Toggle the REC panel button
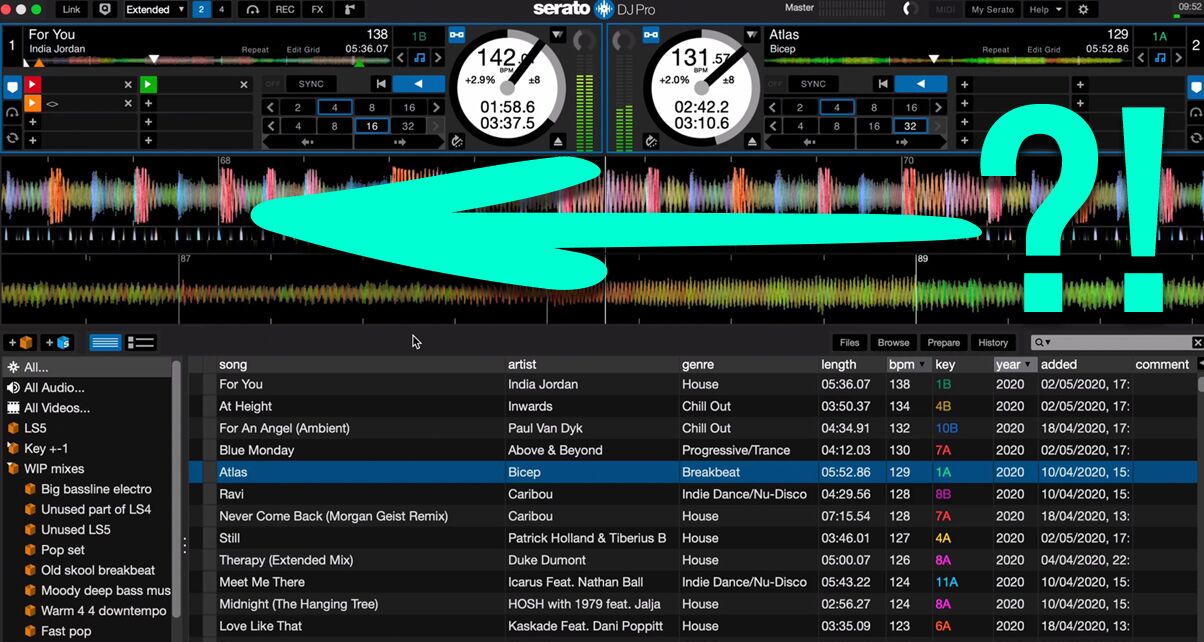 coord(285,9)
